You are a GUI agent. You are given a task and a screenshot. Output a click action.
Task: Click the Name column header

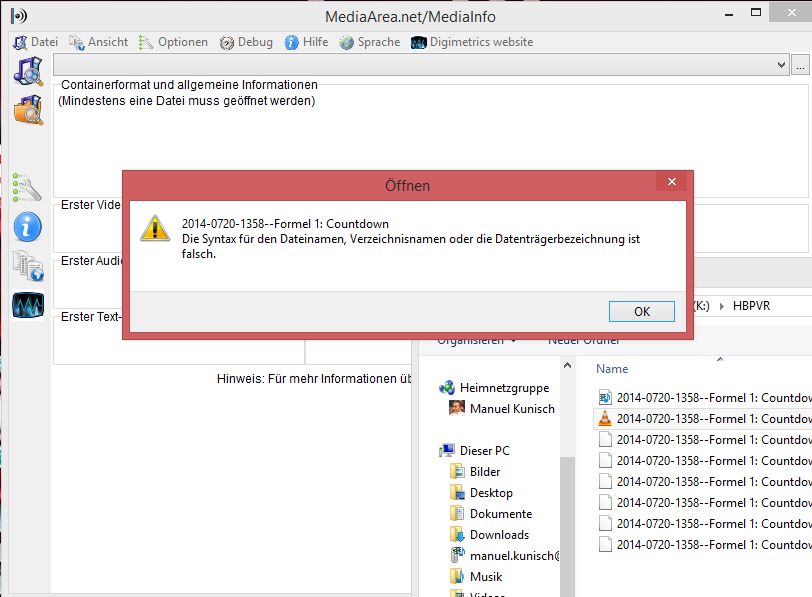pos(612,369)
